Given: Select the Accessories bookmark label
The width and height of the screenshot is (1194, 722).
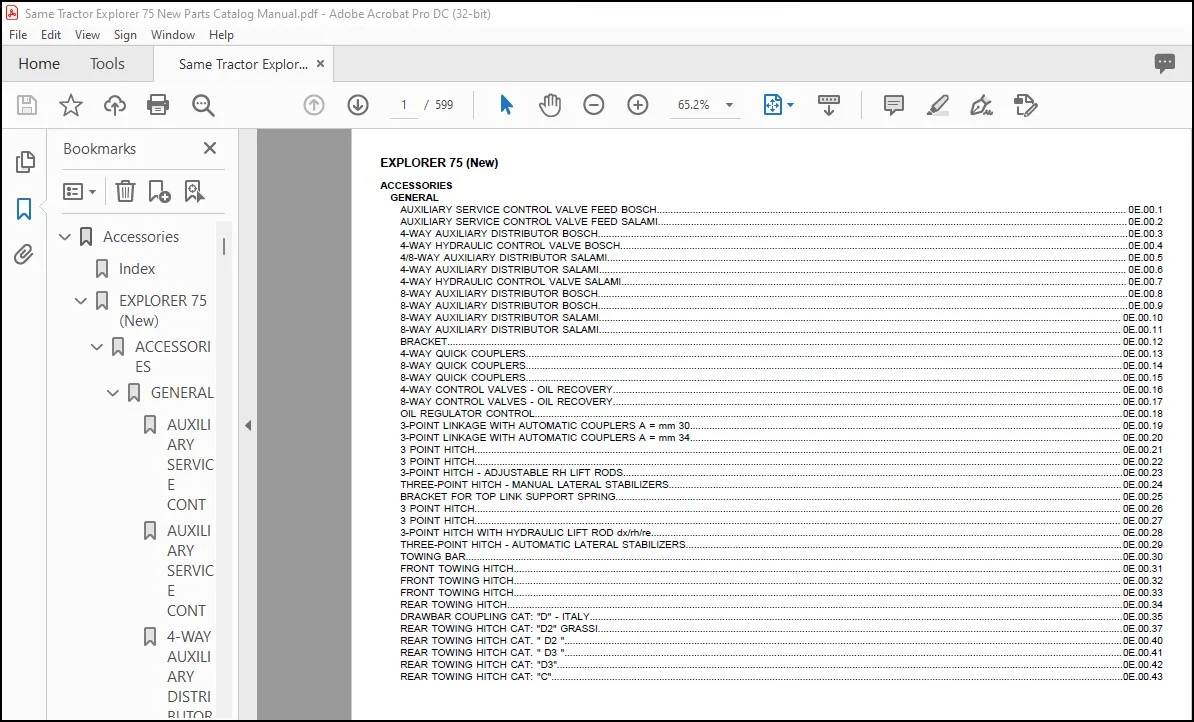Looking at the screenshot, I should [x=141, y=237].
